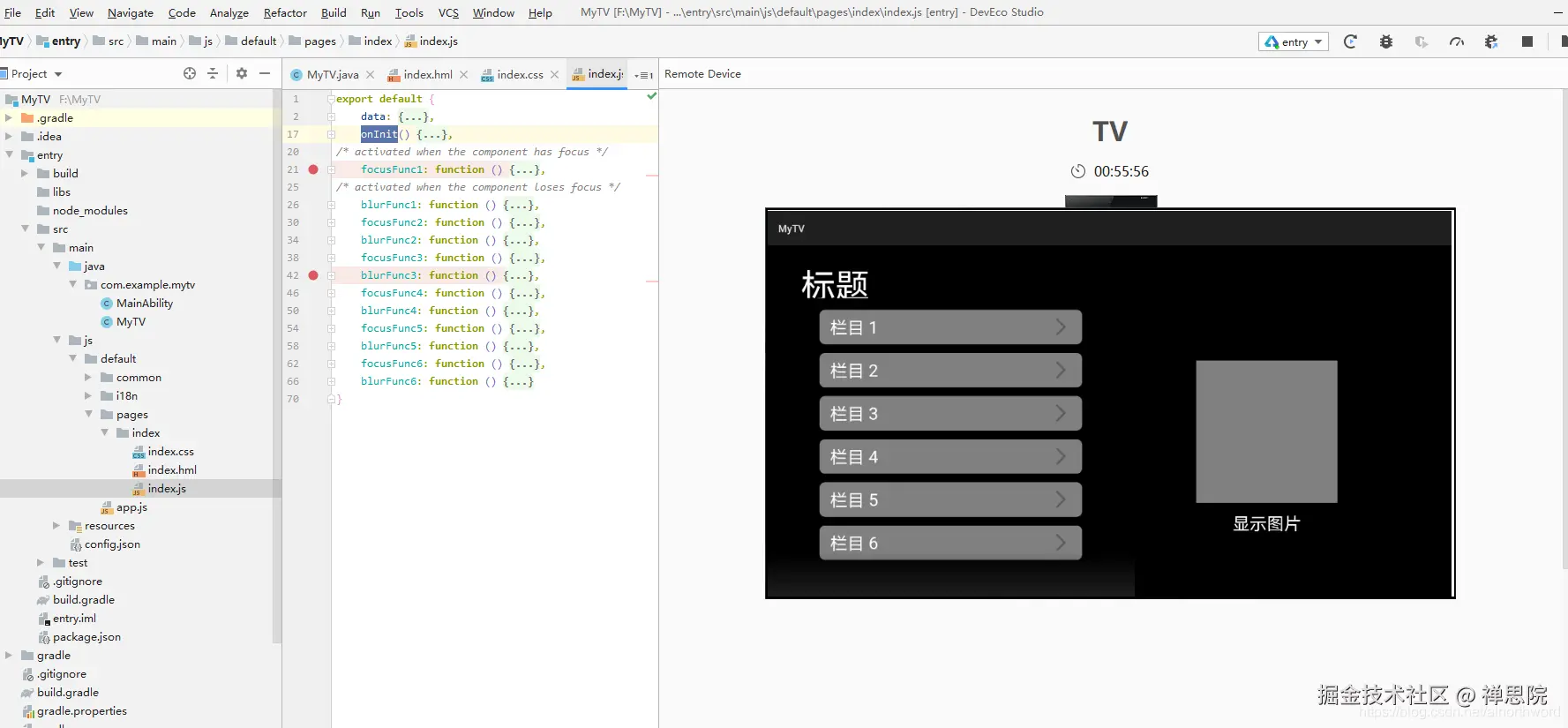The image size is (1568, 728).
Task: Close the index.hml tab
Action: [x=463, y=75]
